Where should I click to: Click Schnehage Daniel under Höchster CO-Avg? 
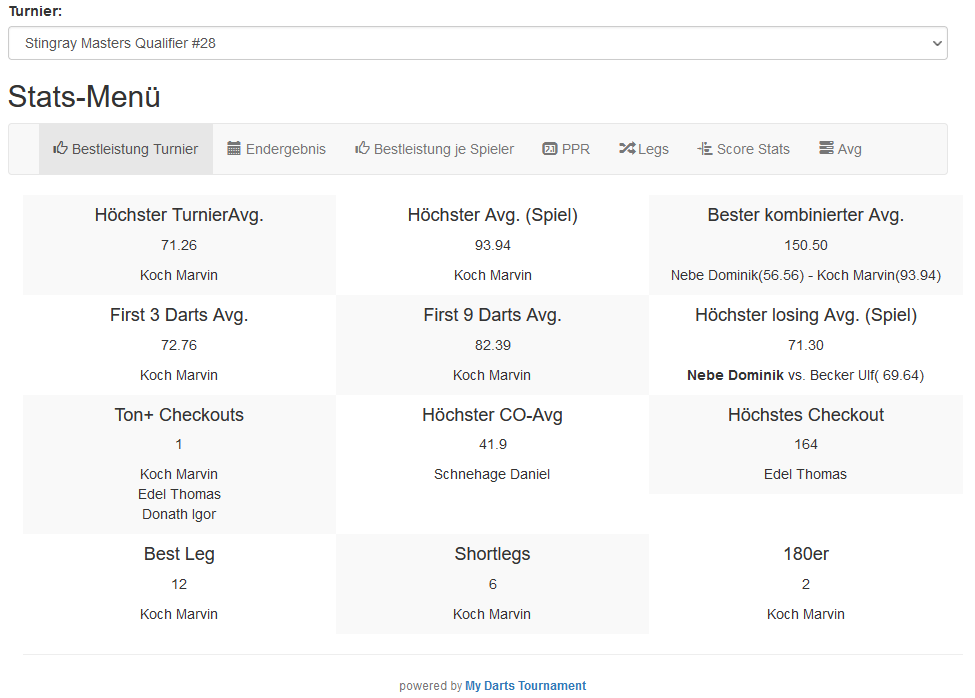[492, 474]
